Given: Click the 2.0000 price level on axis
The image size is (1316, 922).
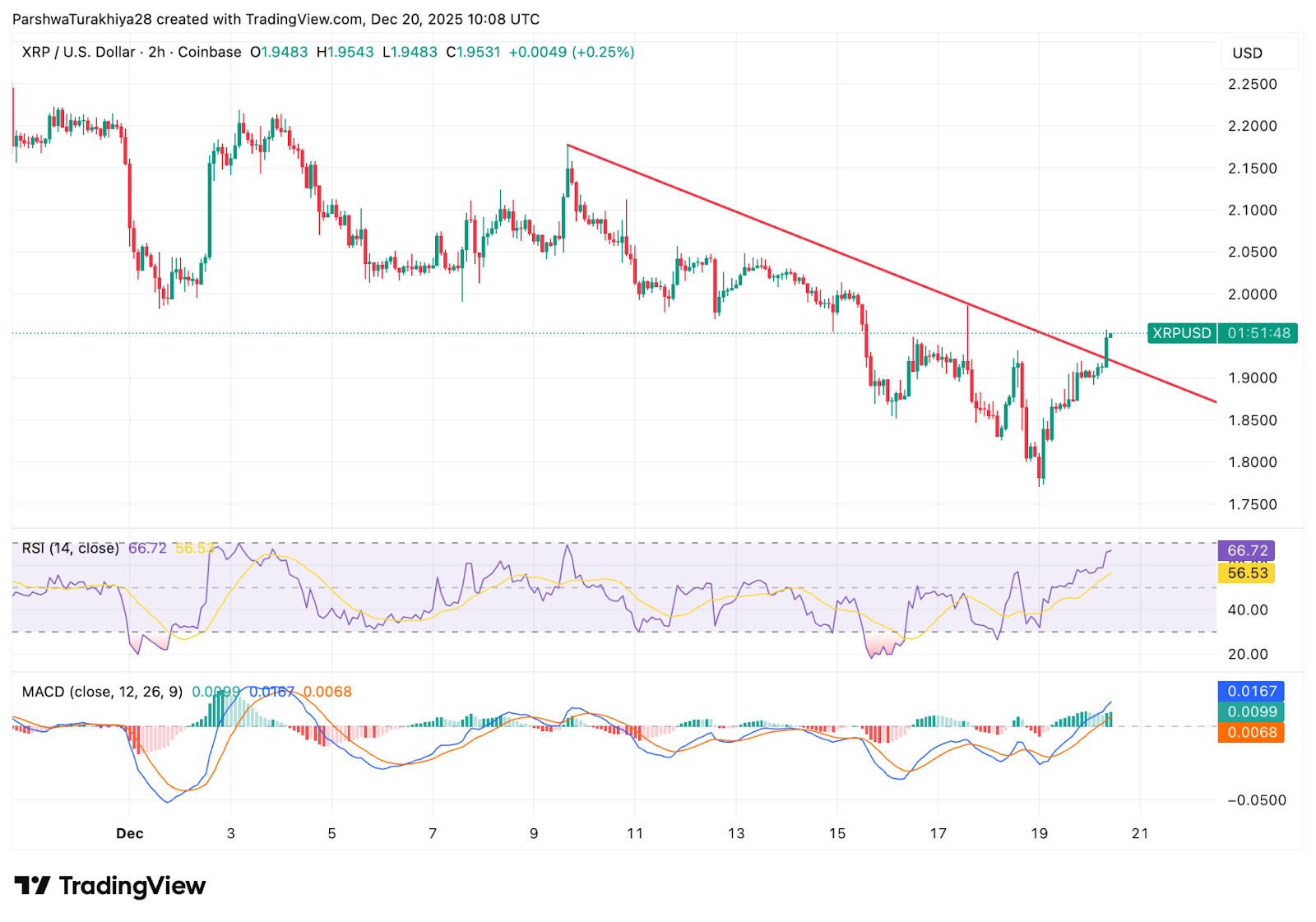Looking at the screenshot, I should pos(1252,294).
